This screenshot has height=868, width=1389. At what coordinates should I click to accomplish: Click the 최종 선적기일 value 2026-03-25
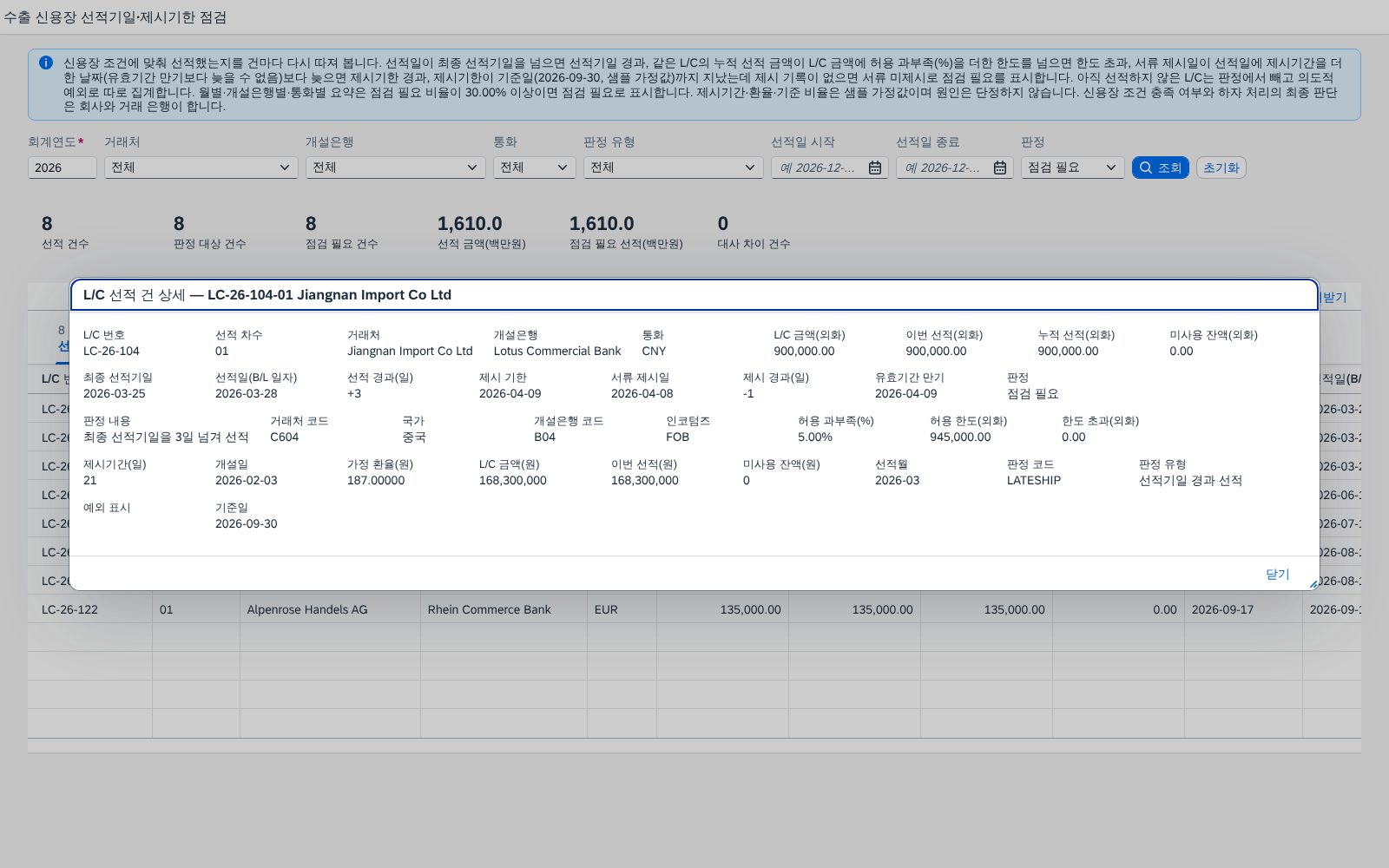(x=115, y=394)
